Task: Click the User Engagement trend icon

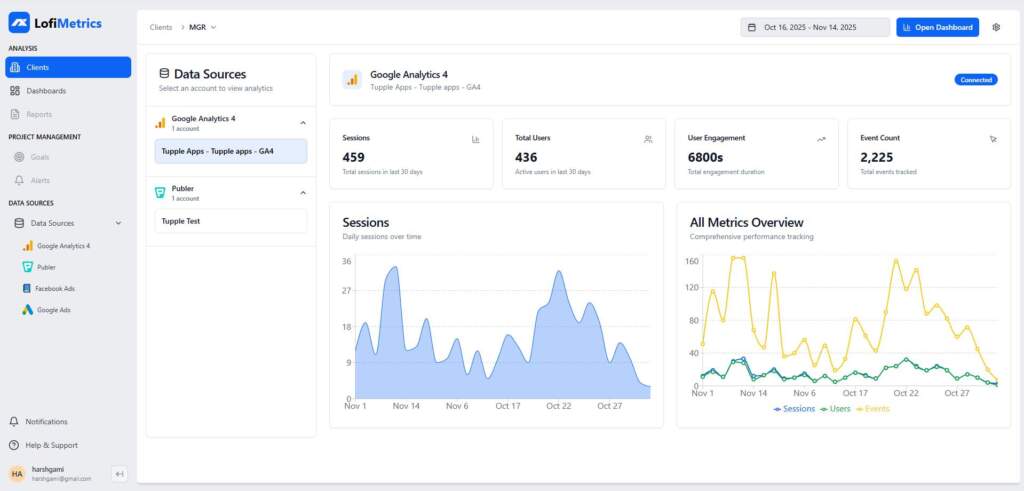Action: [821, 139]
